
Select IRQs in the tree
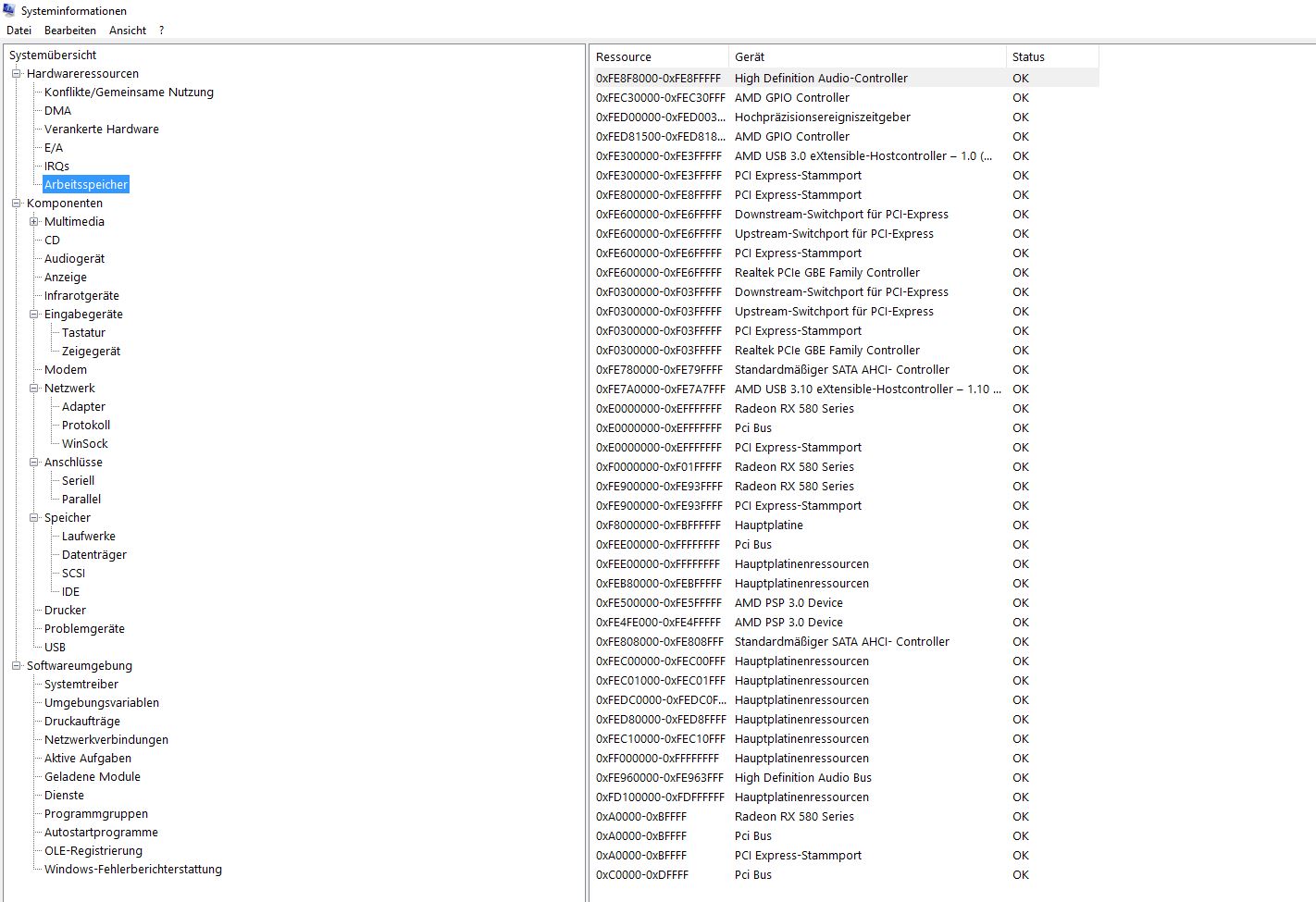click(56, 166)
